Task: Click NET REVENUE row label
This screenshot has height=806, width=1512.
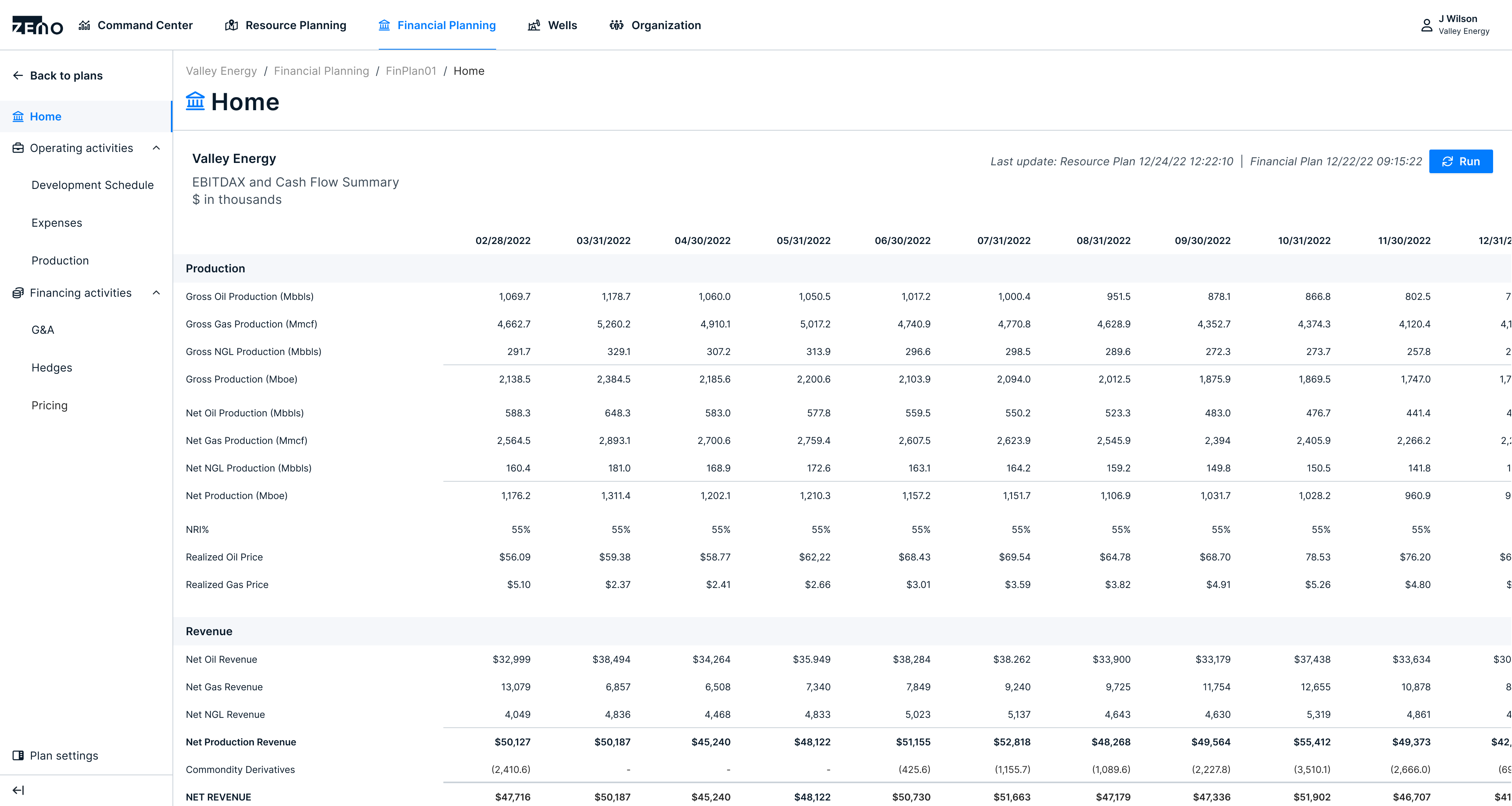Action: tap(219, 797)
